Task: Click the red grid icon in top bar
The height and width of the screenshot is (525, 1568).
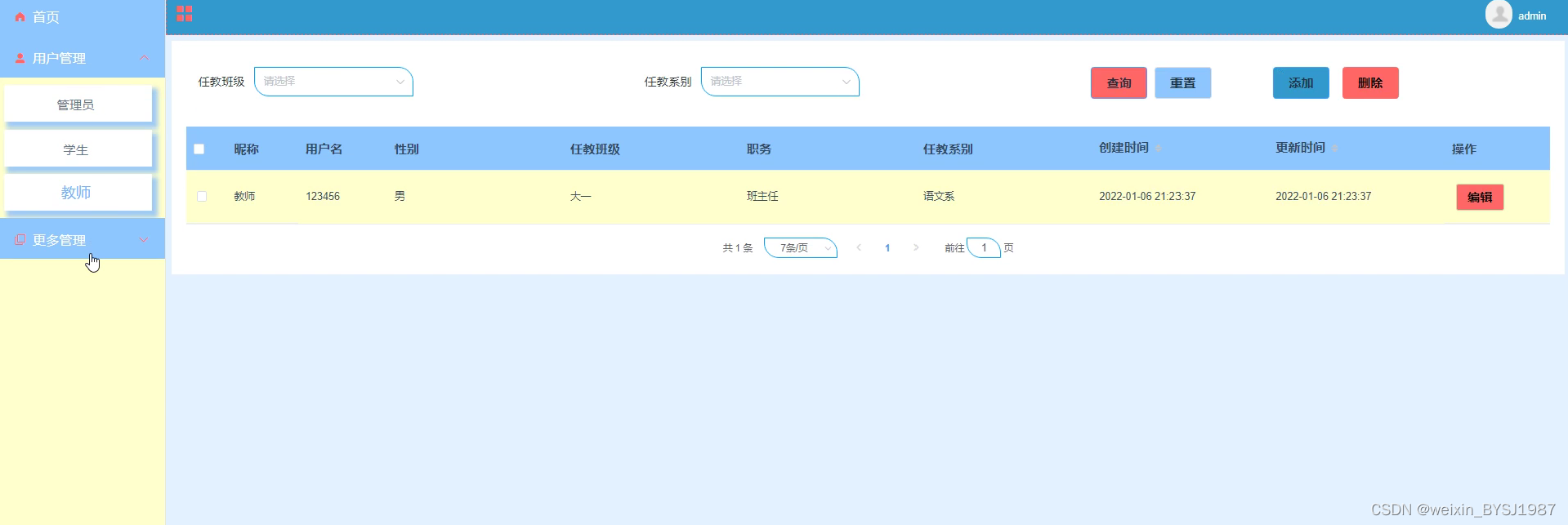Action: point(185,14)
